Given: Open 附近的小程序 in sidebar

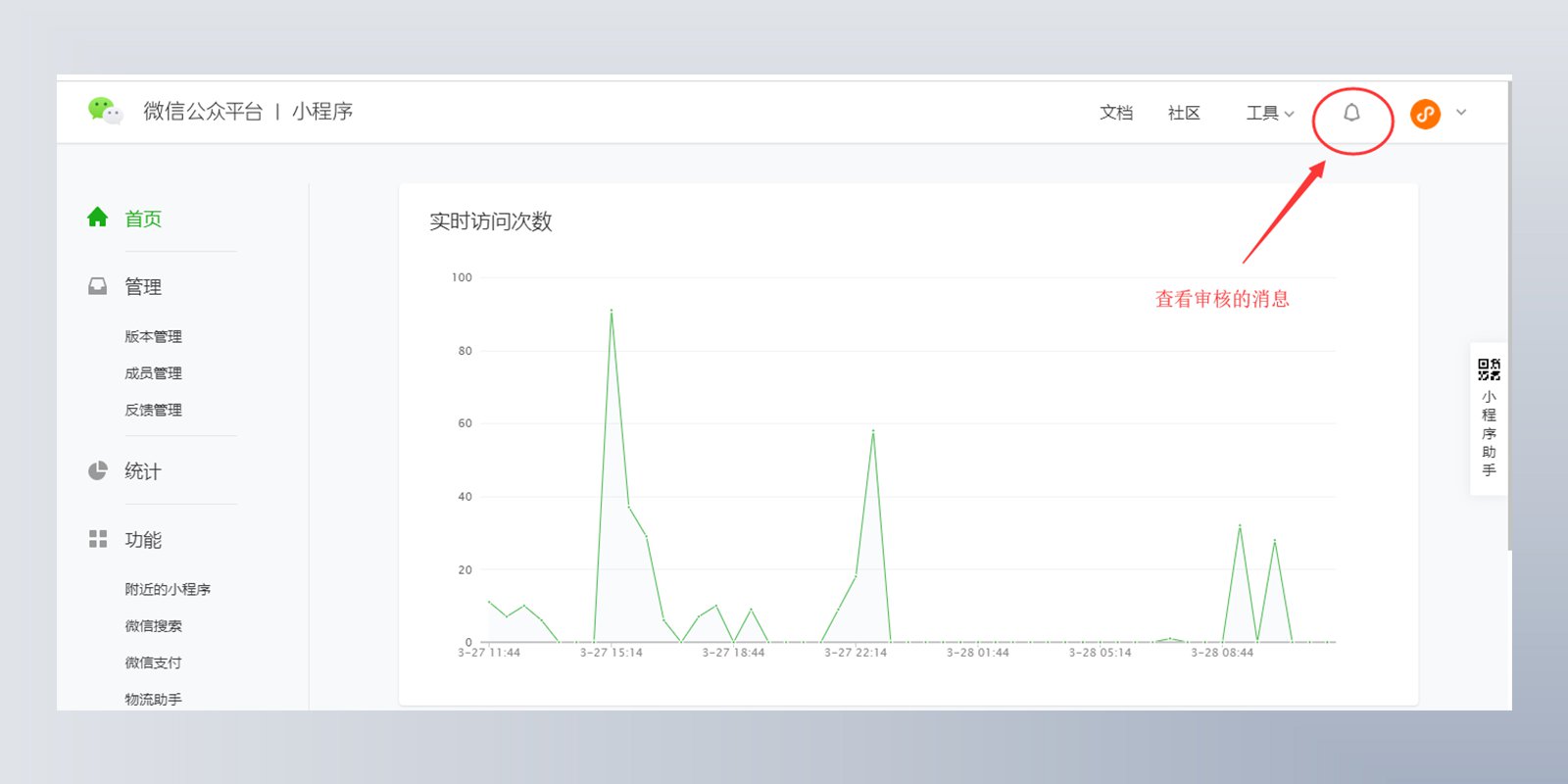Looking at the screenshot, I should point(168,589).
